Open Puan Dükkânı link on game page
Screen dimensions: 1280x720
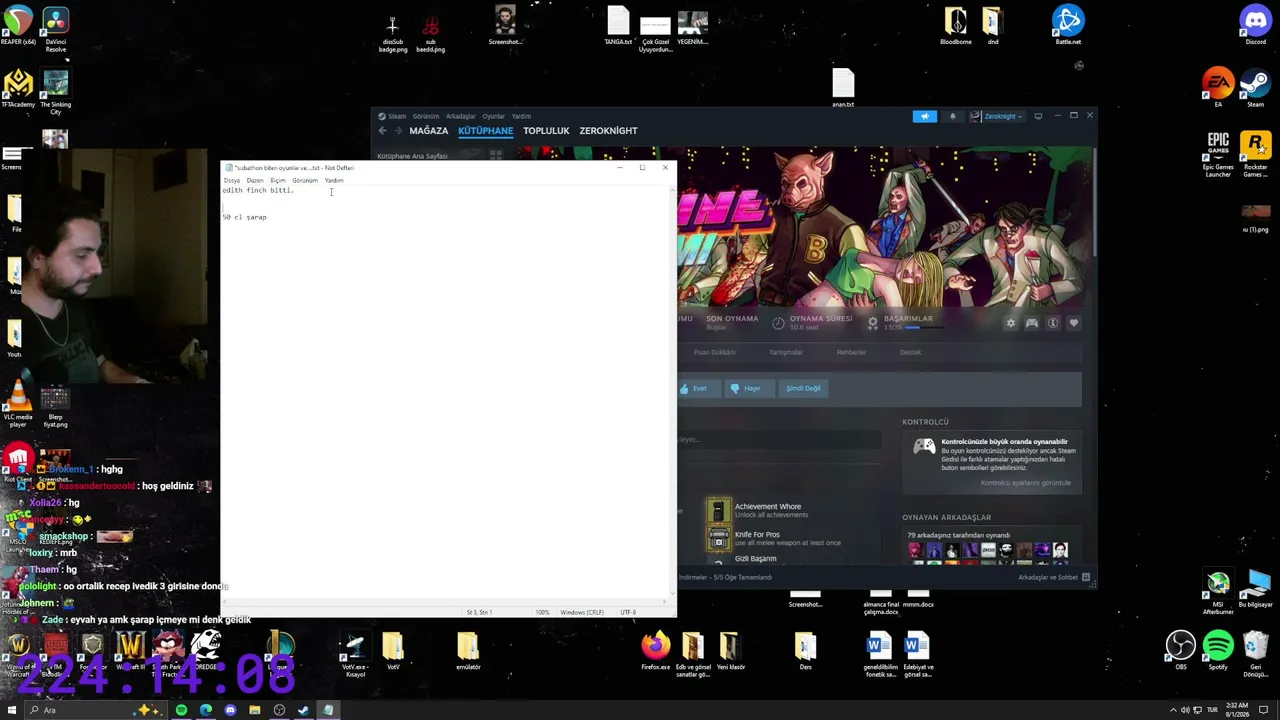[715, 352]
